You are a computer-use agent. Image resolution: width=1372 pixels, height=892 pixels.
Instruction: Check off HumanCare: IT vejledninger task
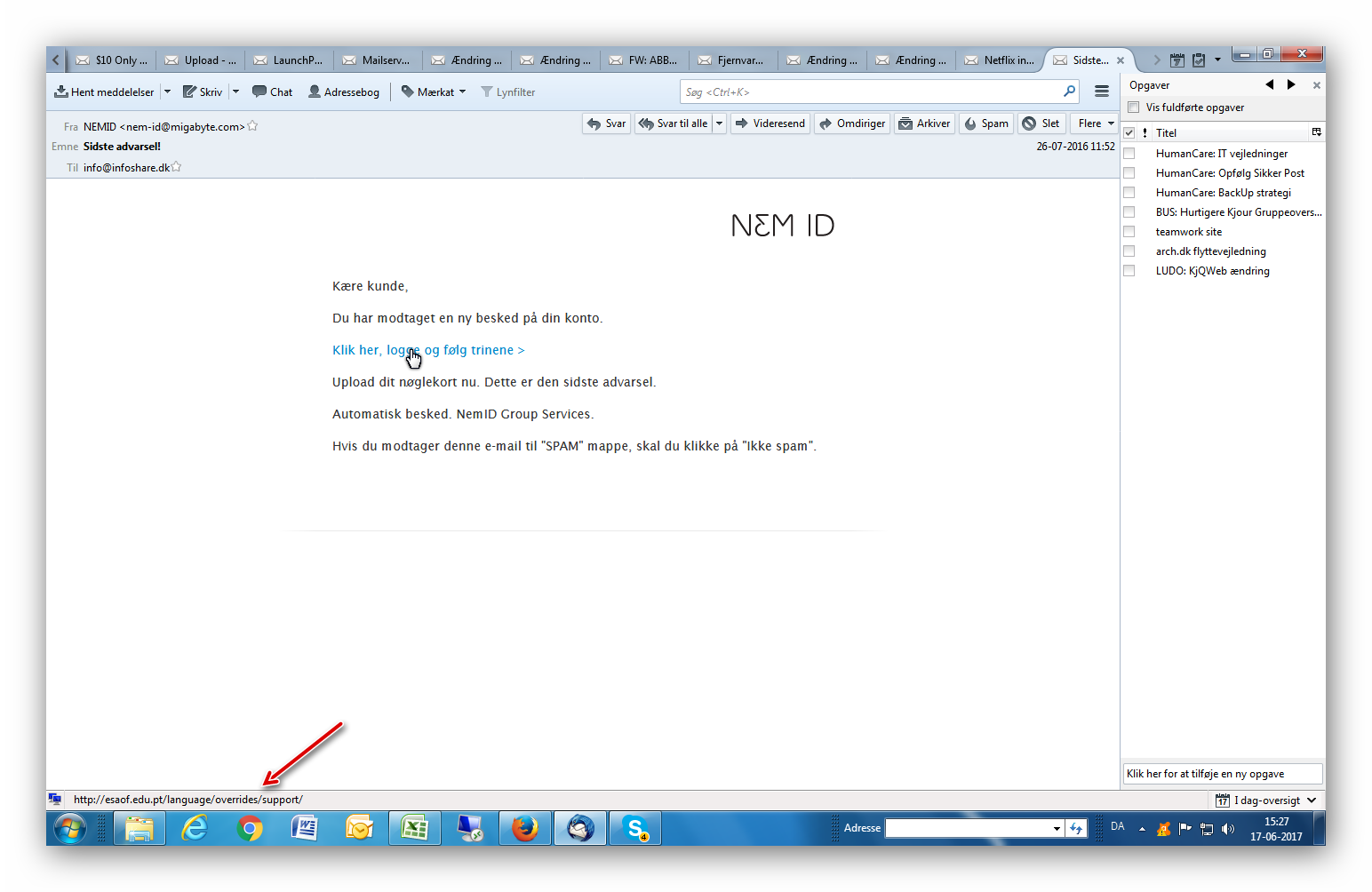[1129, 154]
